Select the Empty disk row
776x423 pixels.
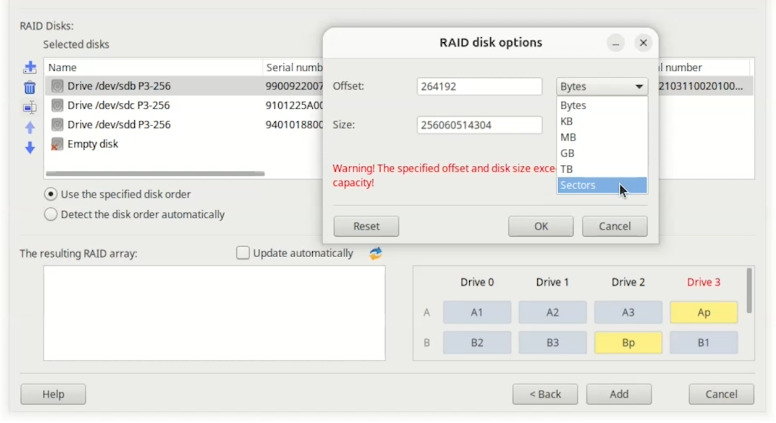[184, 144]
